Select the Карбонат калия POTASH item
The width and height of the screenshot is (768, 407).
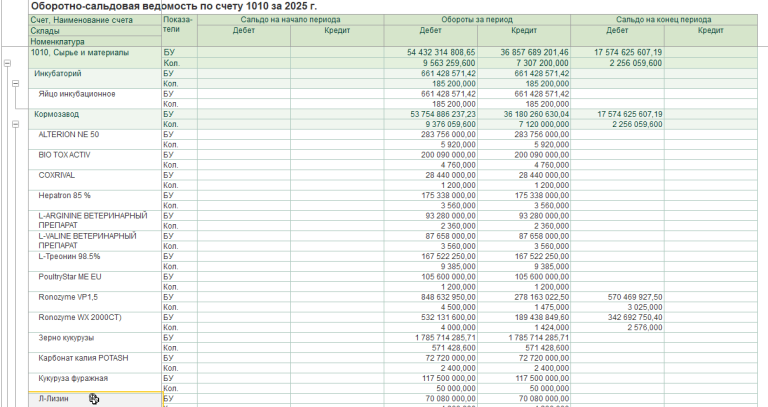pyautogui.click(x=83, y=358)
